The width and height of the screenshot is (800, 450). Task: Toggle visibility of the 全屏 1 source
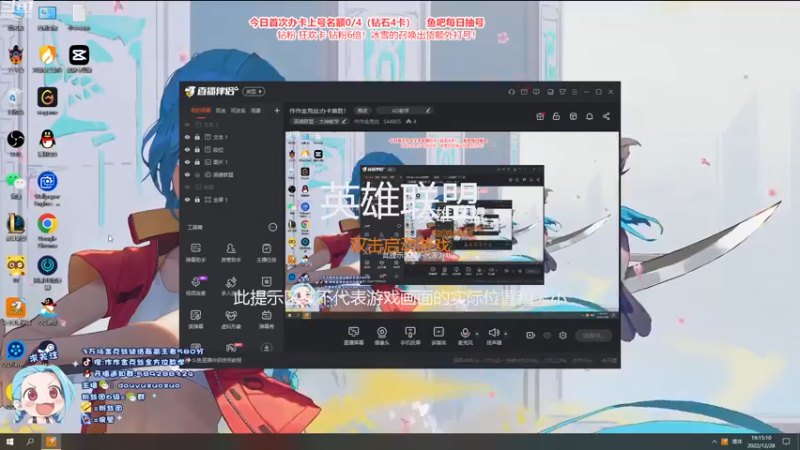187,200
